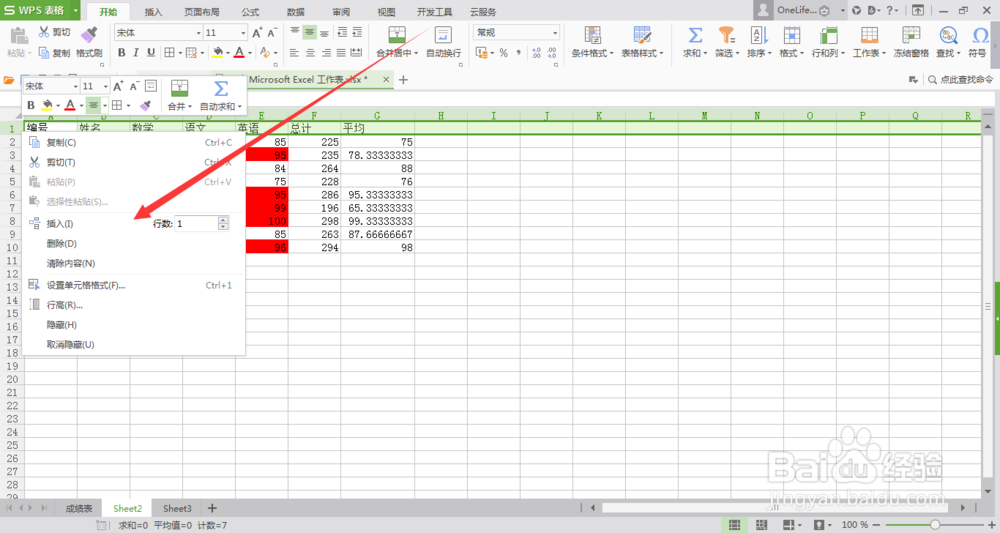Open Conditional Formatting (条件格式) icon
Viewport: 1000px width, 533px height.
pos(592,36)
